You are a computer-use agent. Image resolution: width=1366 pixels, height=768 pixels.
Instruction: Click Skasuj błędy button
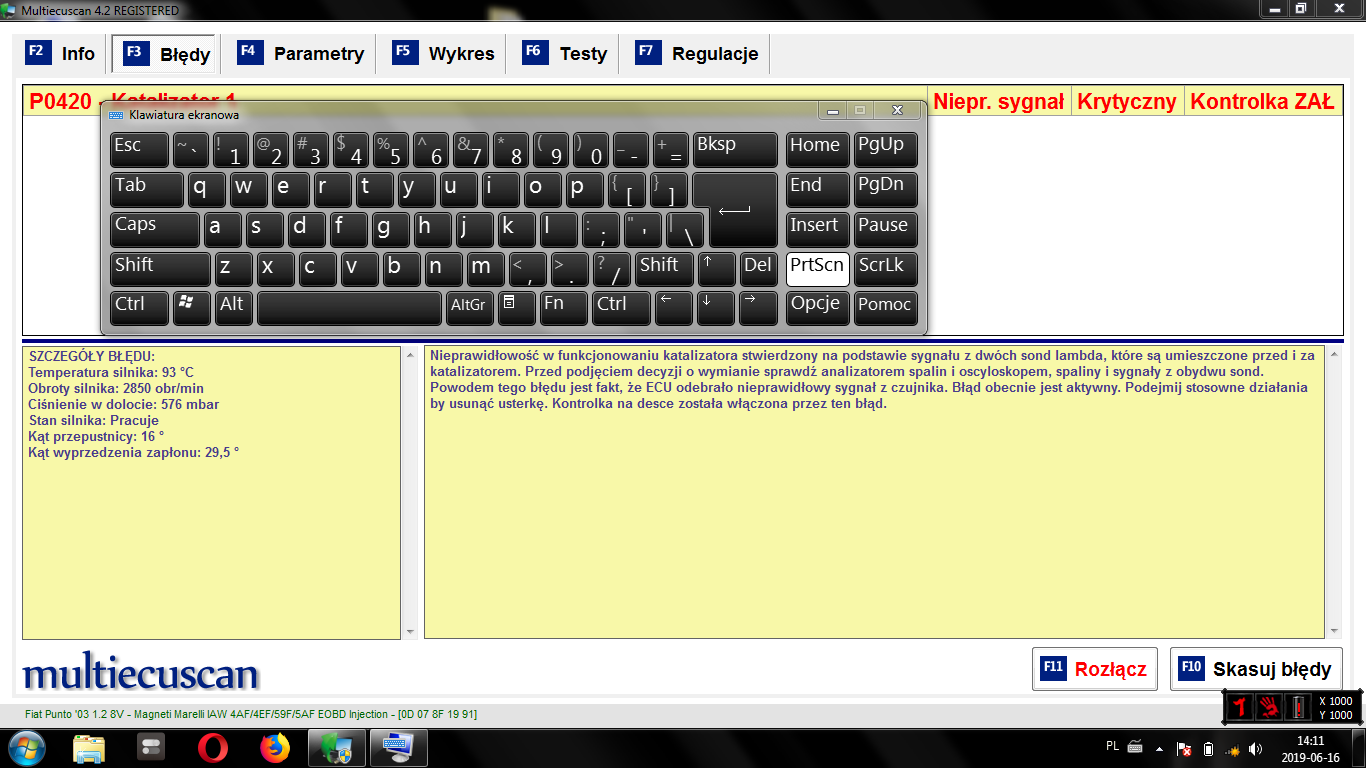click(1255, 669)
